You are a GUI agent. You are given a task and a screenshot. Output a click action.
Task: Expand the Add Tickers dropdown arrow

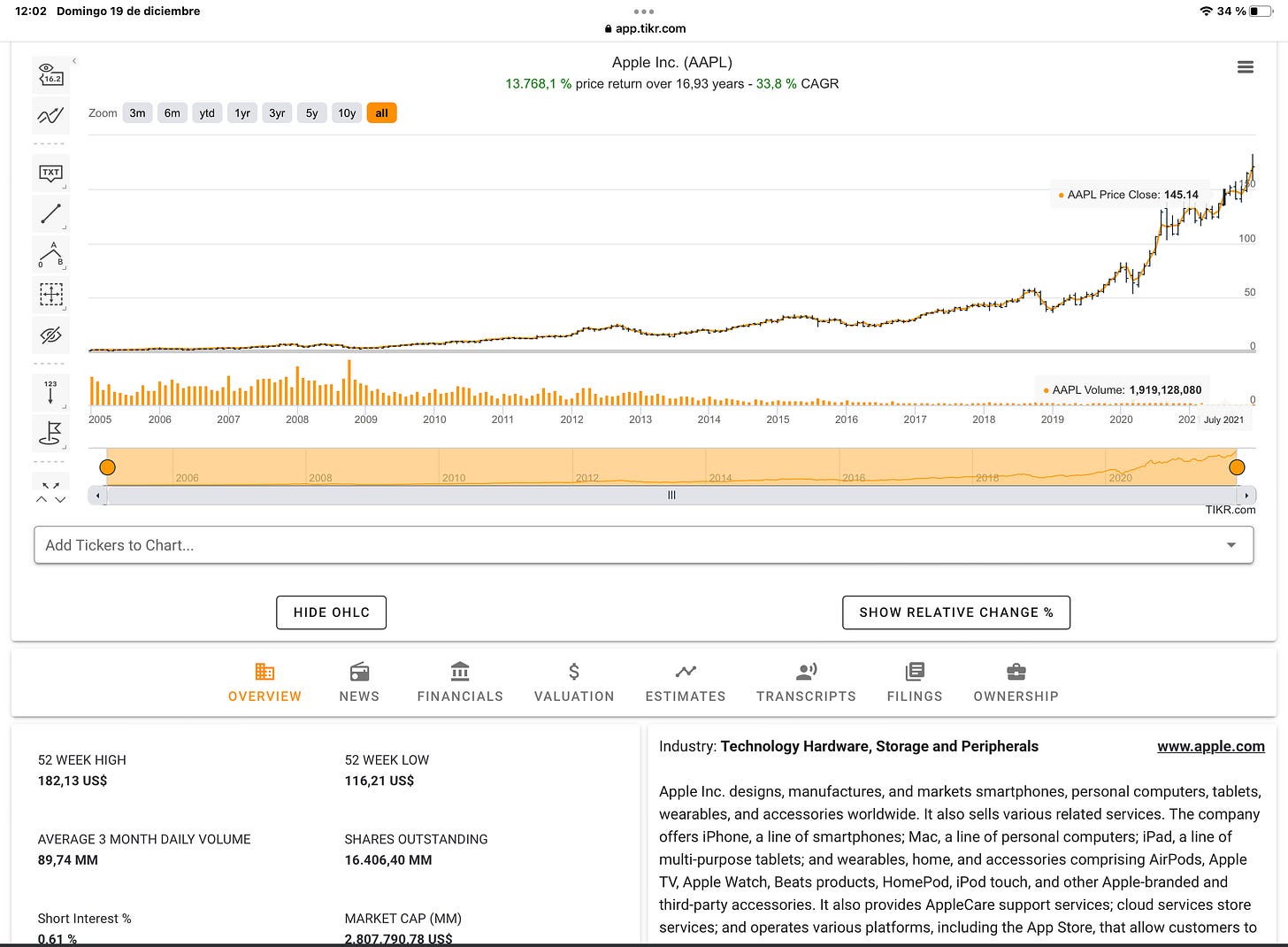[1230, 545]
